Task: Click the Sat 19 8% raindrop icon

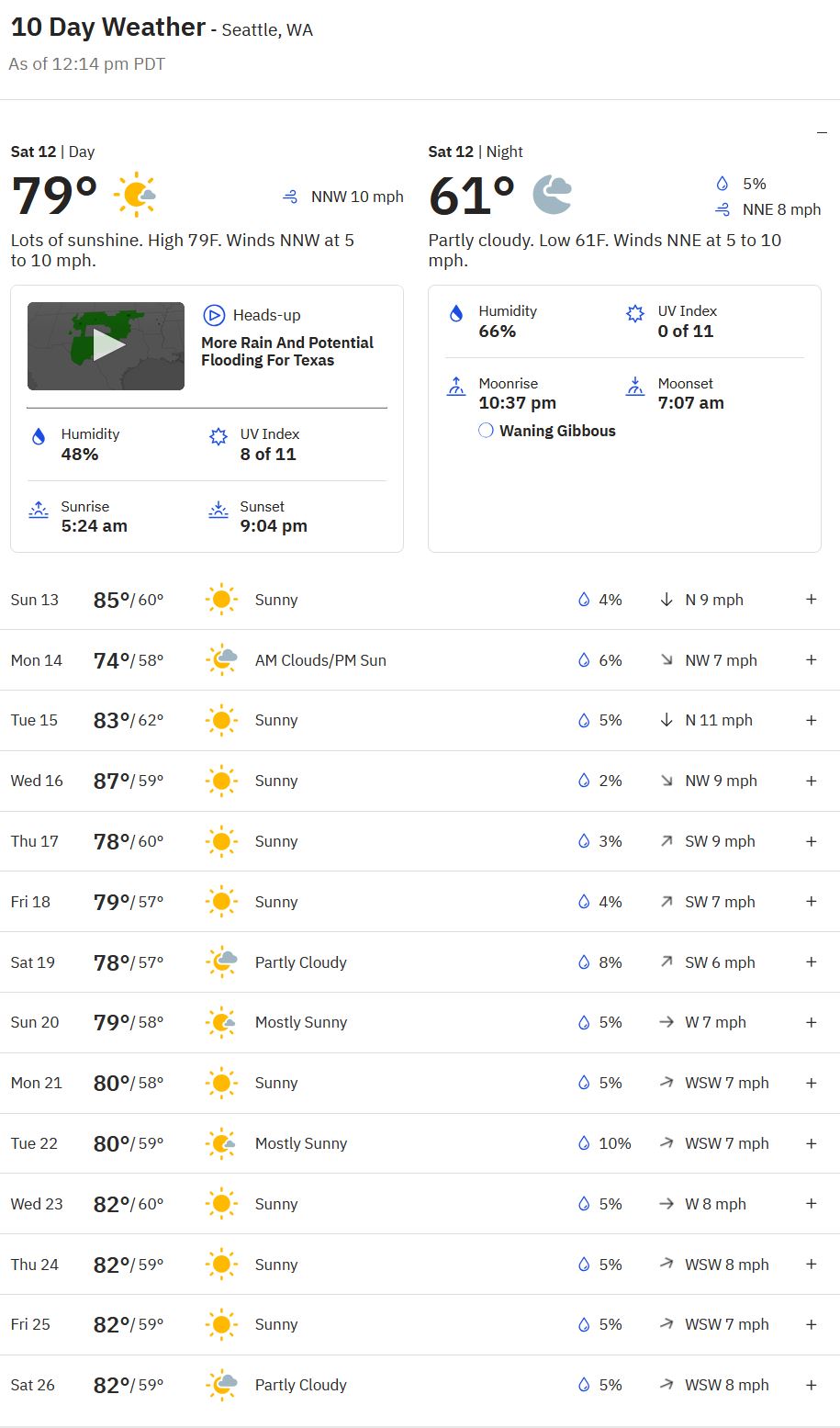Action: pos(583,962)
